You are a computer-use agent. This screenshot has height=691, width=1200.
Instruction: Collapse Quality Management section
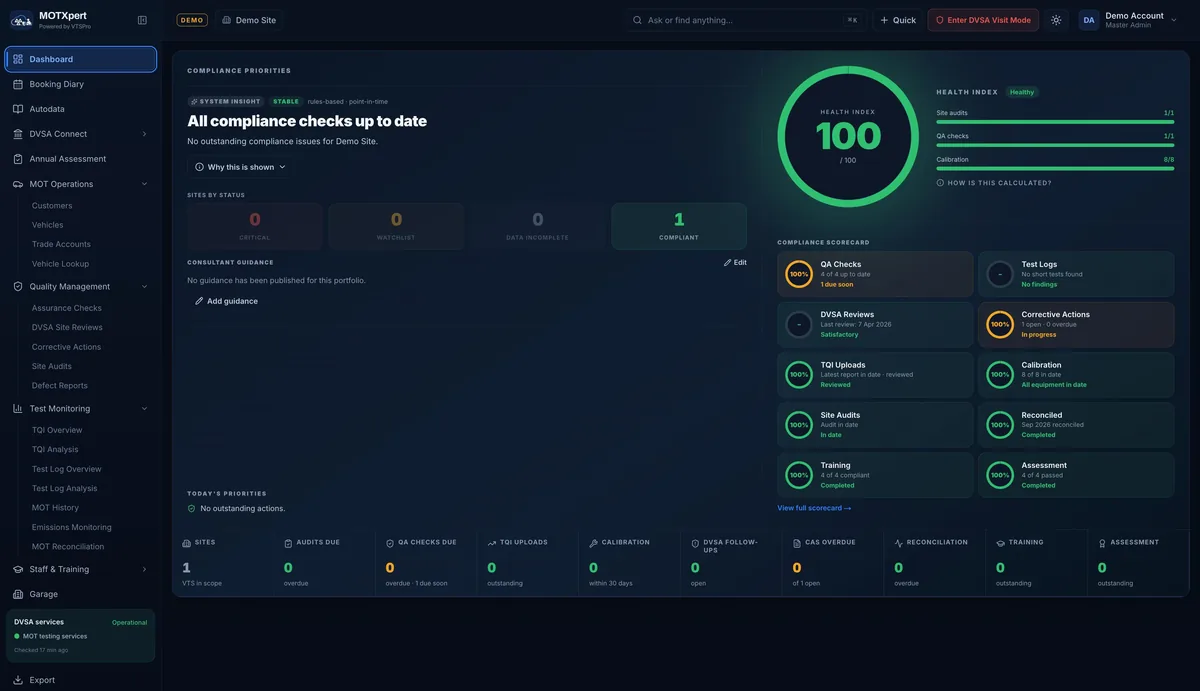pyautogui.click(x=144, y=286)
